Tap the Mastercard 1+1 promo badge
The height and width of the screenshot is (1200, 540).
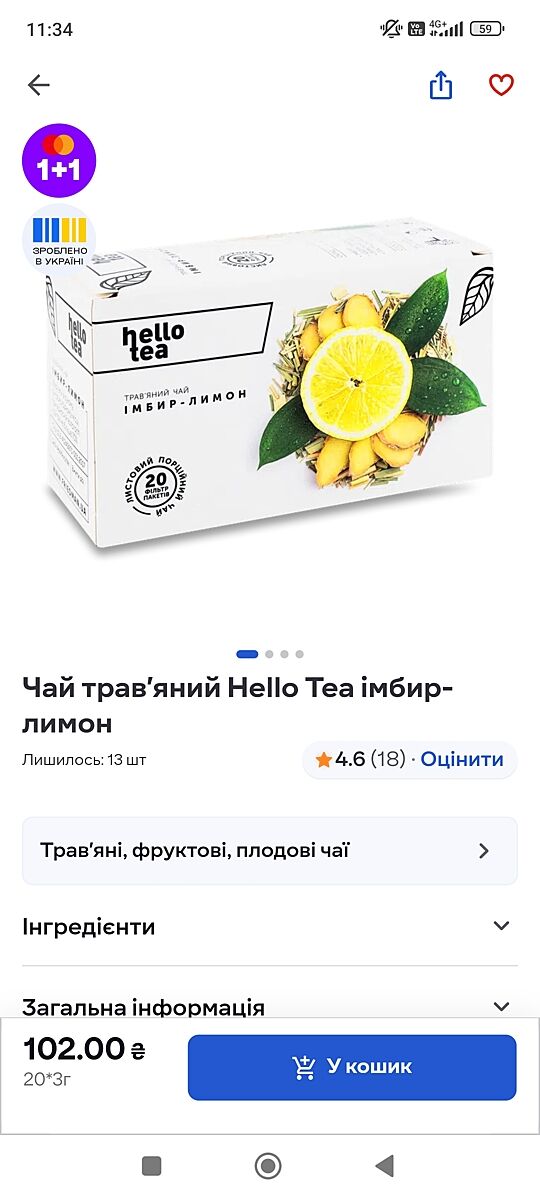[59, 161]
